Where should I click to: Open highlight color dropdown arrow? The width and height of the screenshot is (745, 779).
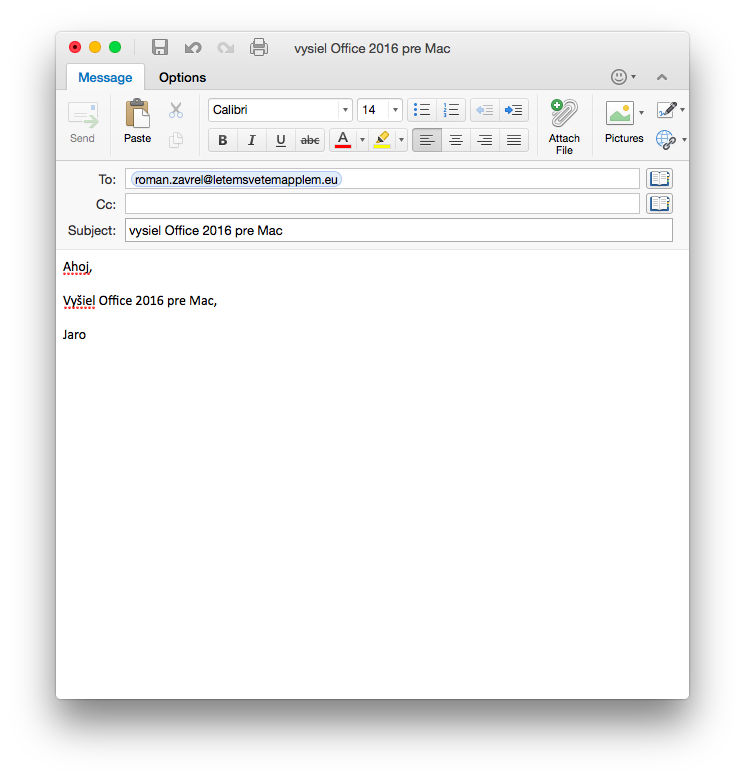click(401, 140)
